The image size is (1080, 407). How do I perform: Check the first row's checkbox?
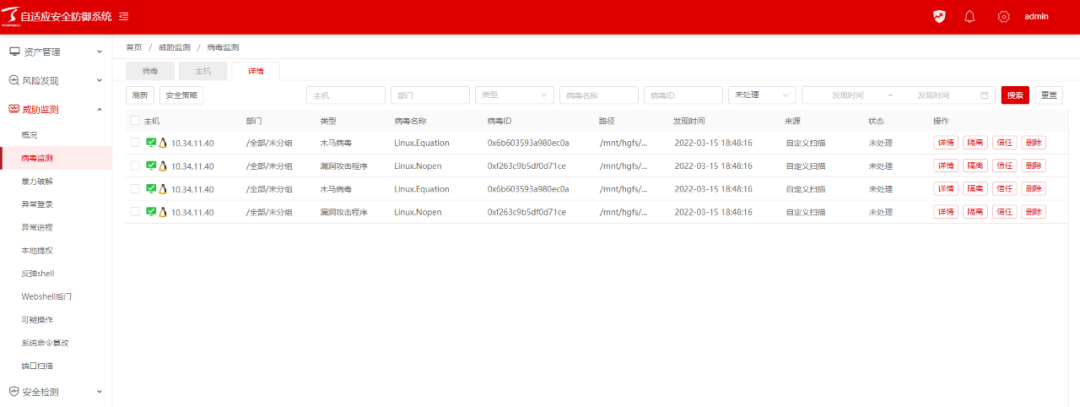(x=135, y=143)
